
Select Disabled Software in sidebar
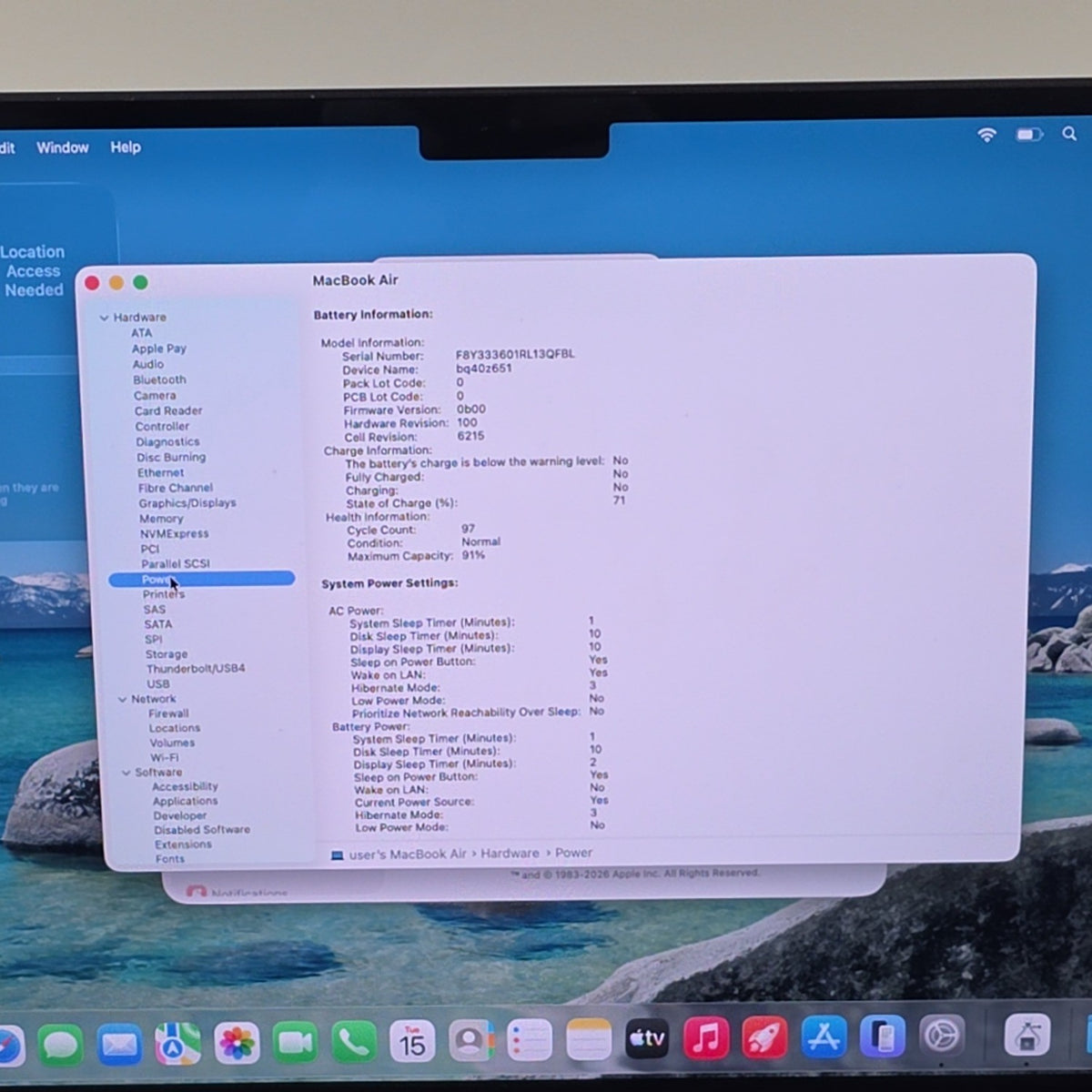point(202,830)
